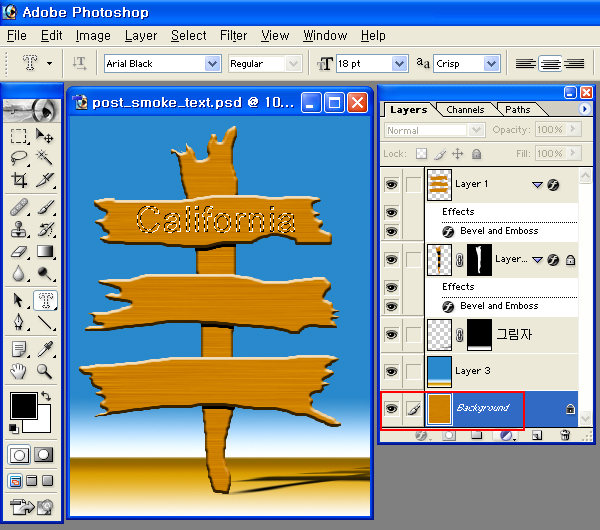Open the Regular font style dropdown
The height and width of the screenshot is (530, 600).
click(293, 64)
